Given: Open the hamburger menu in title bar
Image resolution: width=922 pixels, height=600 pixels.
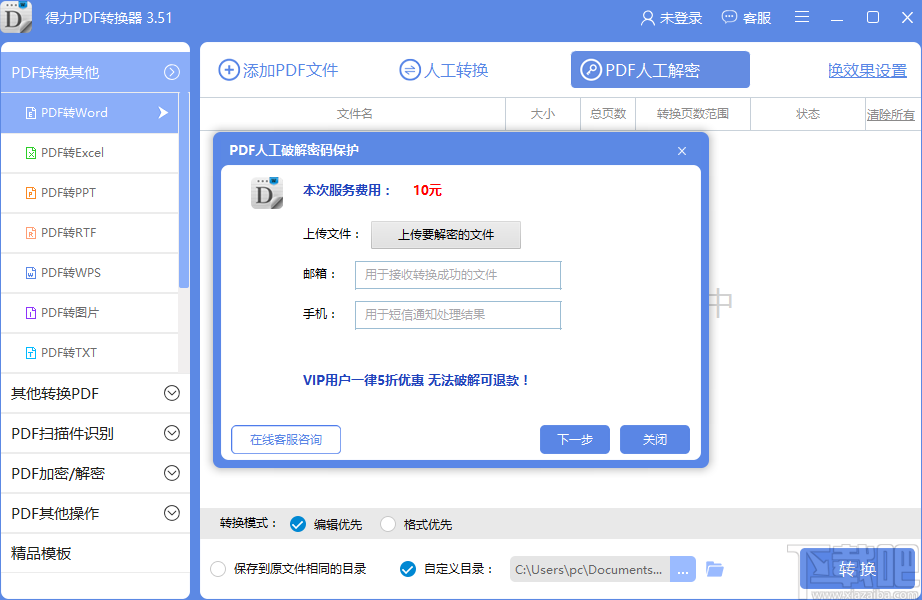Looking at the screenshot, I should (801, 17).
